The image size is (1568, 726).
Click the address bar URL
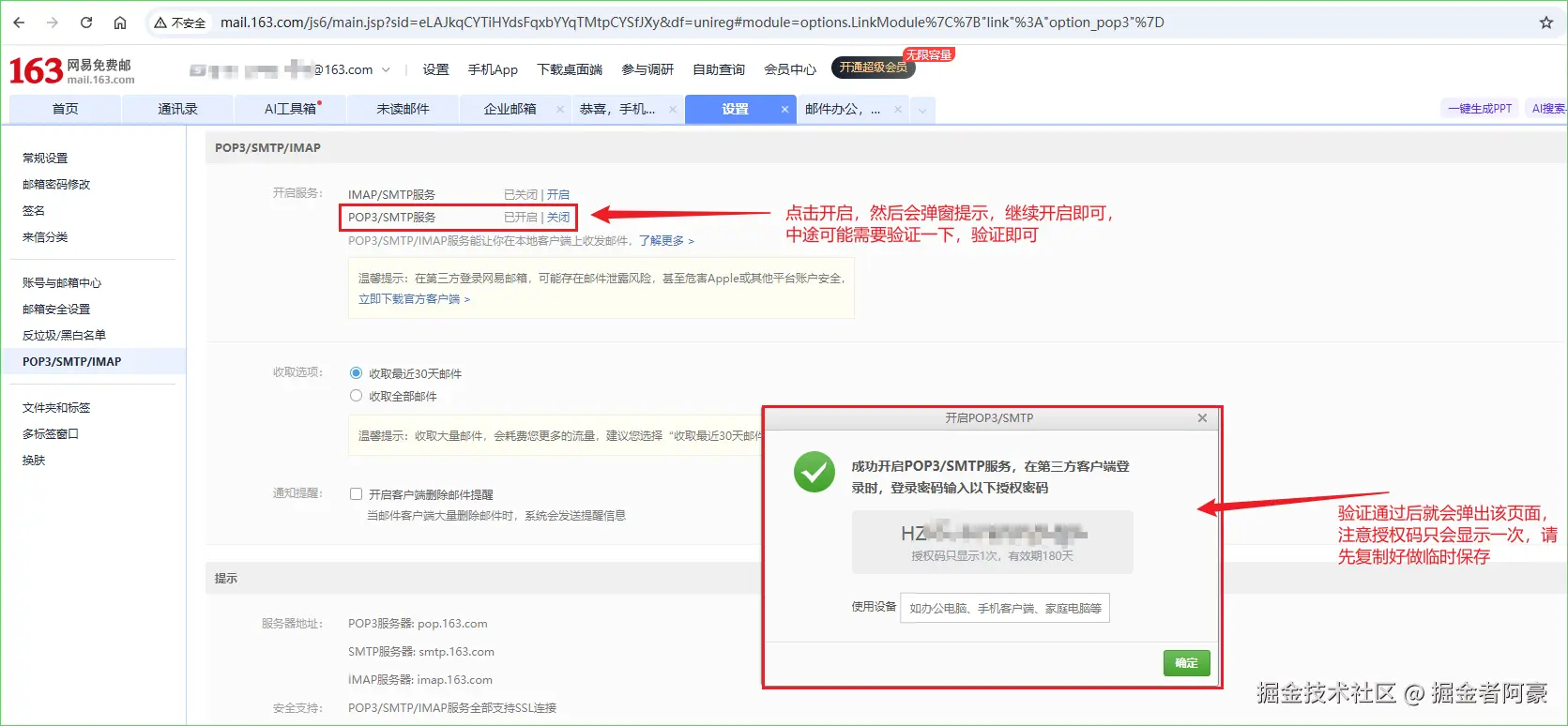pos(692,23)
